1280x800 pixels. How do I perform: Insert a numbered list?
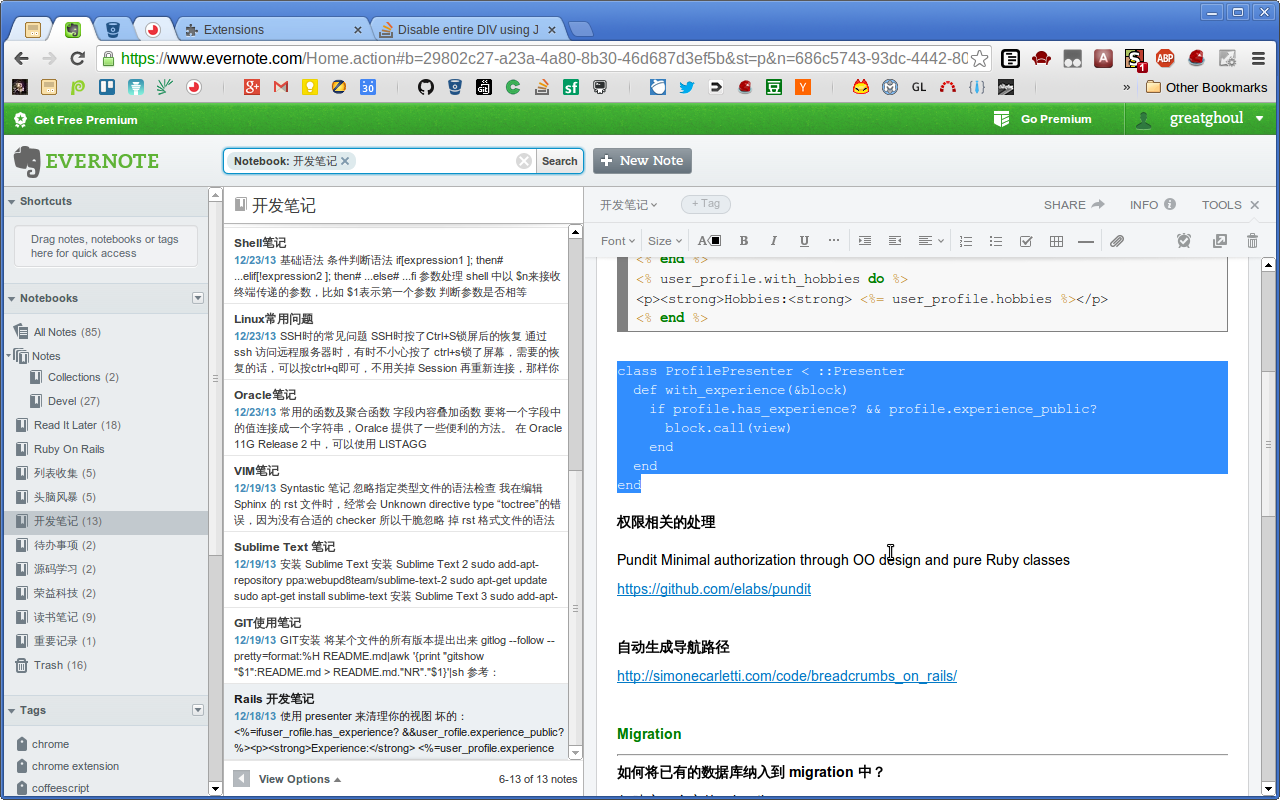[x=966, y=241]
